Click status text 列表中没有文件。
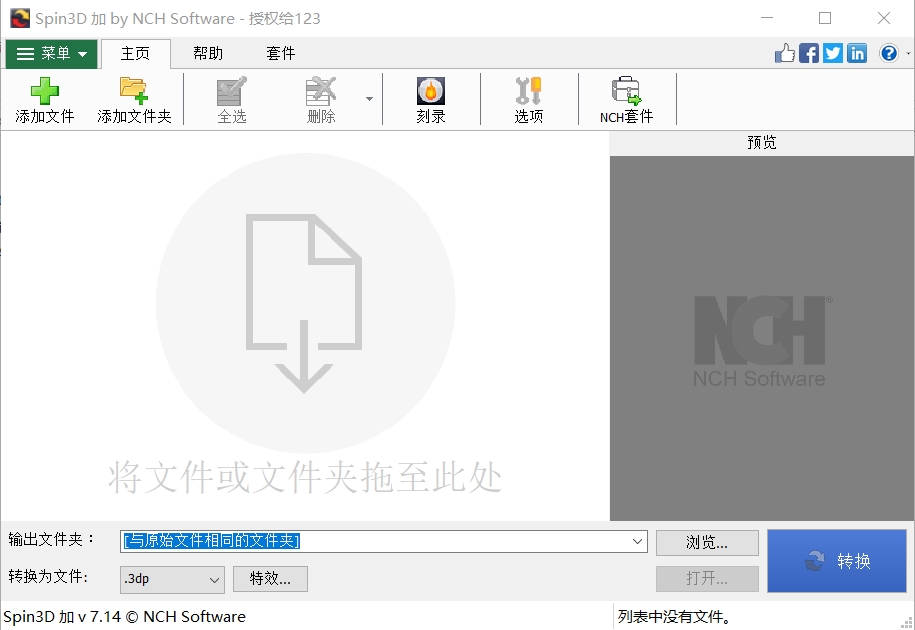Screen dimensions: 915x630 tap(675, 617)
